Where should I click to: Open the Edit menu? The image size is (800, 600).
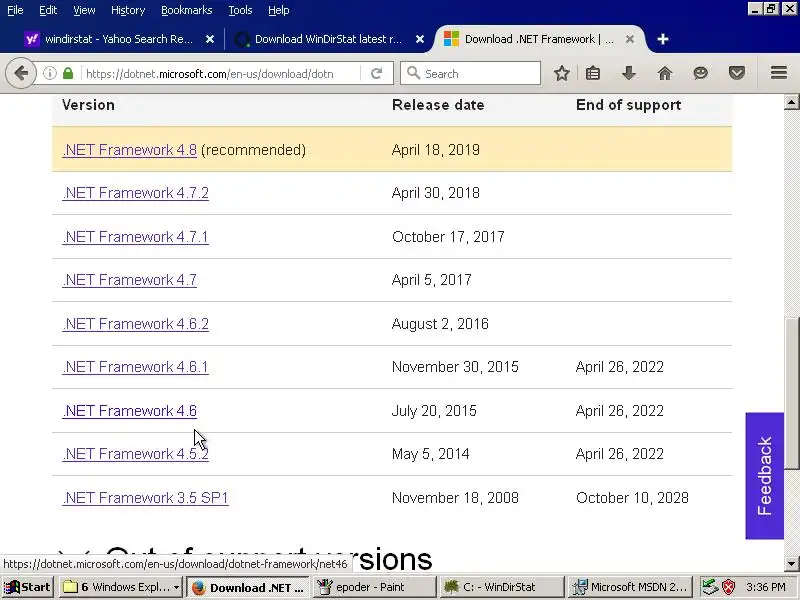(x=48, y=10)
